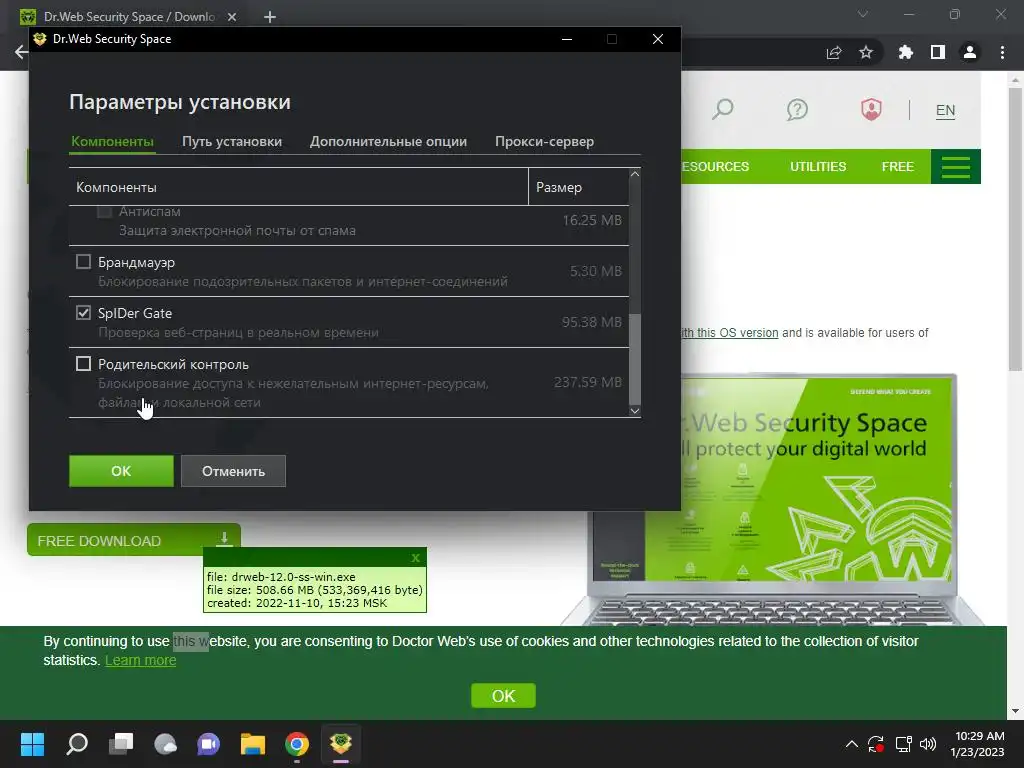Viewport: 1024px width, 768px height.
Task: Open the FREE menu on the website
Action: (897, 167)
